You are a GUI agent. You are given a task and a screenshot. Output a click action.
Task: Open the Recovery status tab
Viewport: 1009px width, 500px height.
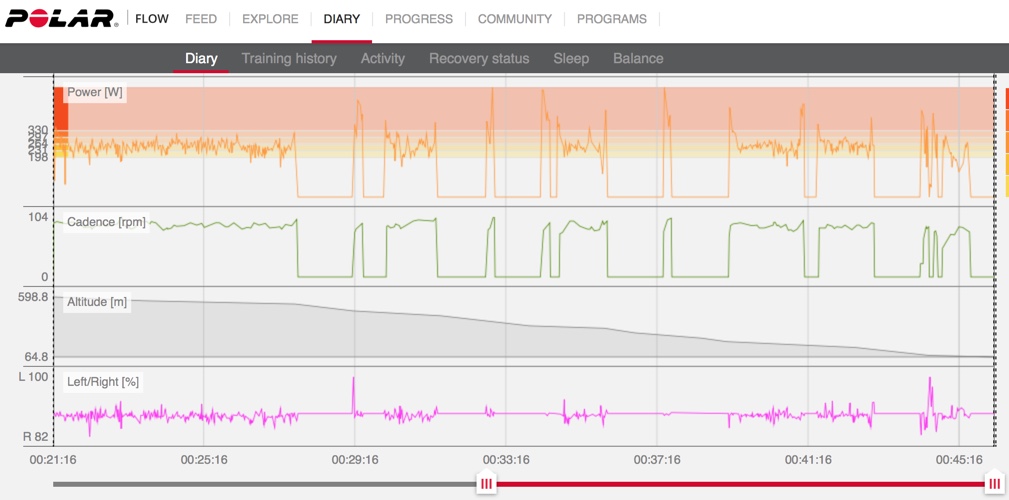point(479,58)
